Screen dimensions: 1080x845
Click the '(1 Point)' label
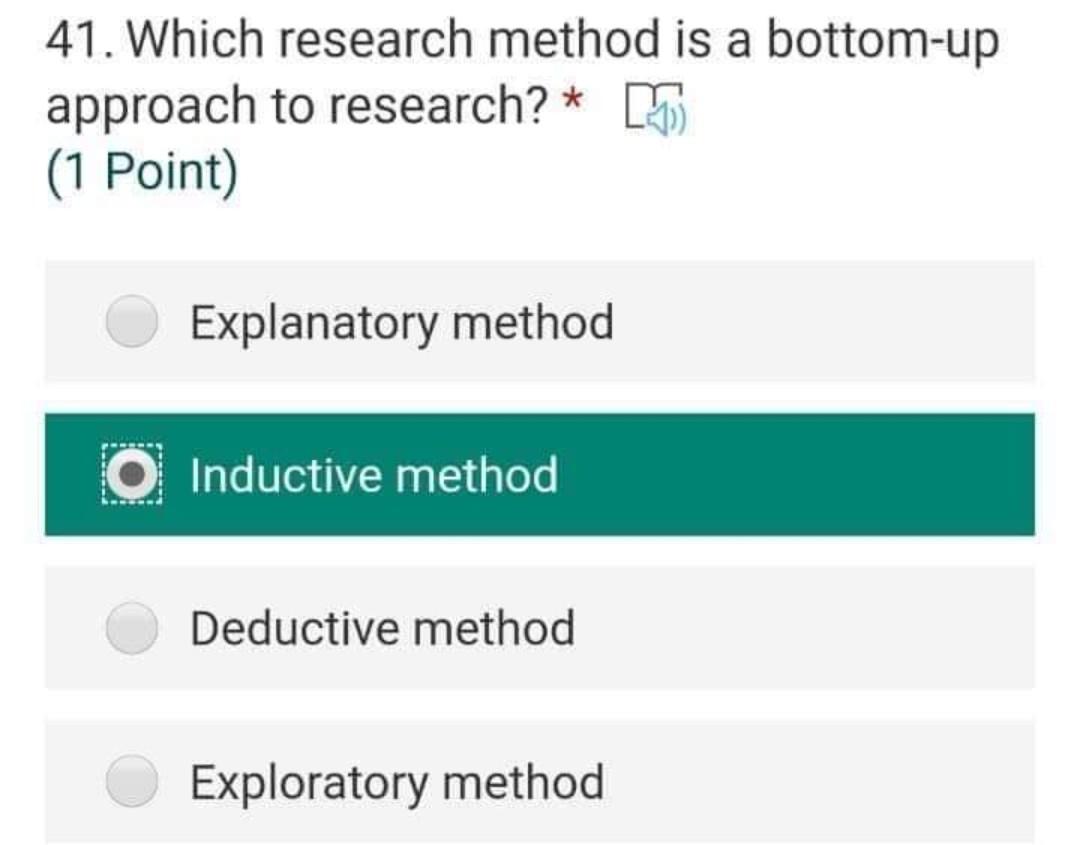click(x=142, y=172)
